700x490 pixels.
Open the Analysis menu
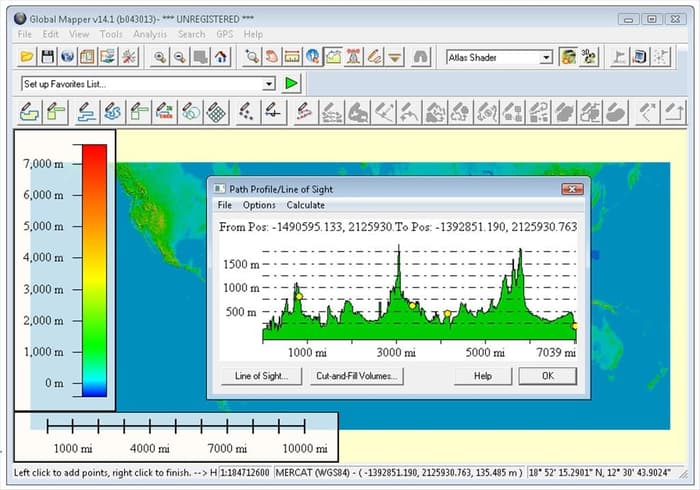pyautogui.click(x=150, y=34)
